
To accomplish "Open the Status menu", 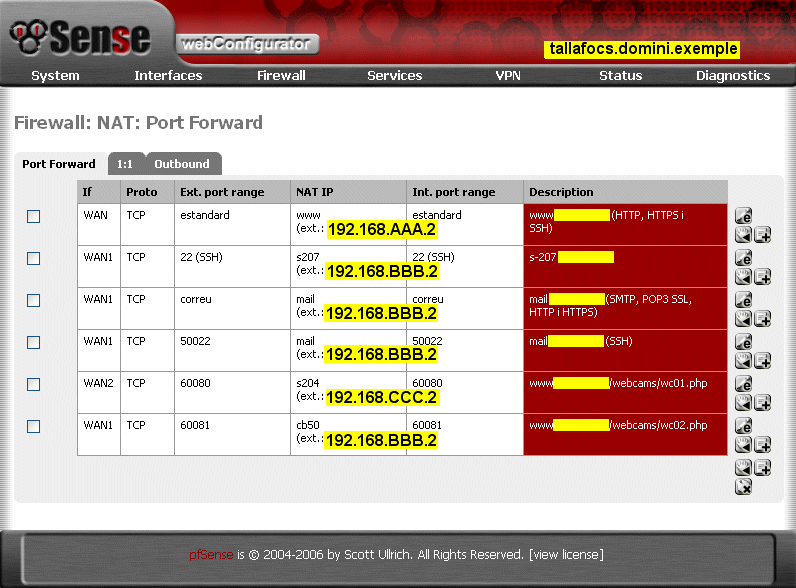I will tap(620, 76).
